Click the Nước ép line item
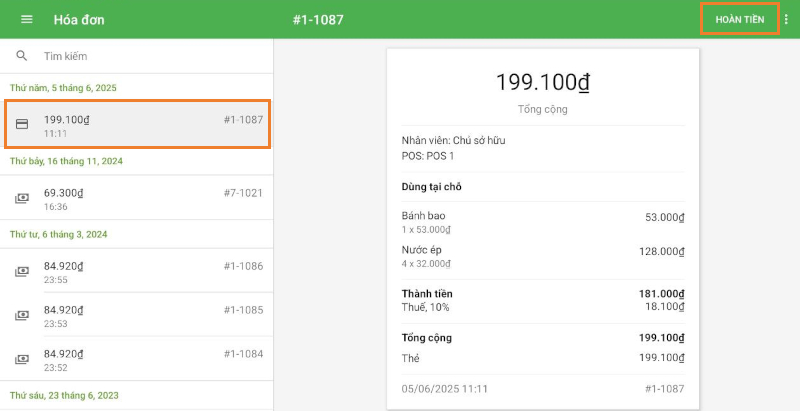The width and height of the screenshot is (800, 411). click(423, 250)
